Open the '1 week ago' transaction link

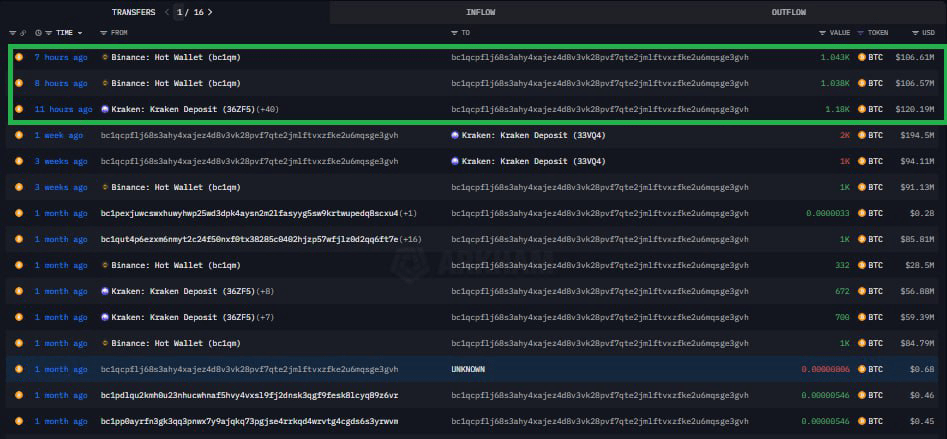tap(59, 135)
